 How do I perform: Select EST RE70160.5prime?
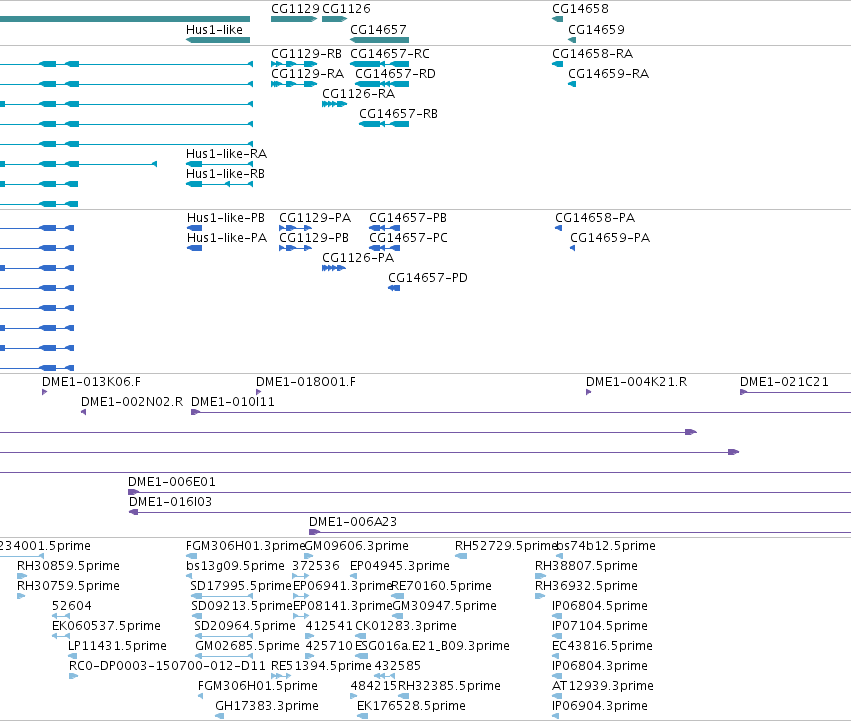441,586
